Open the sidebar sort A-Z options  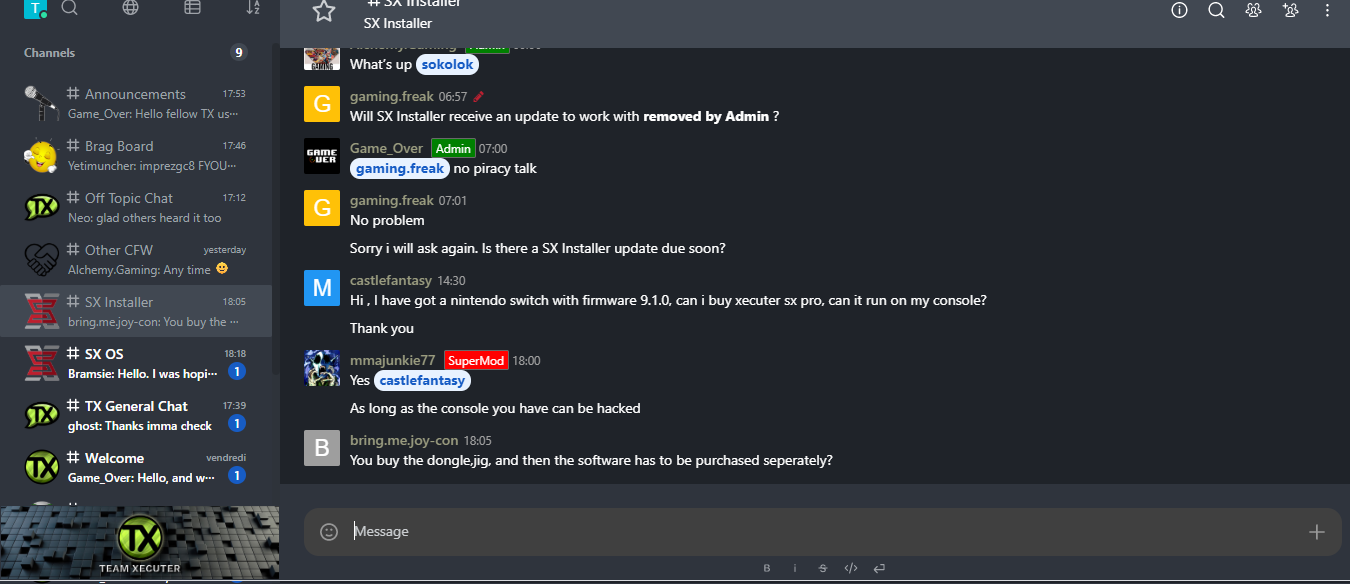tap(253, 8)
